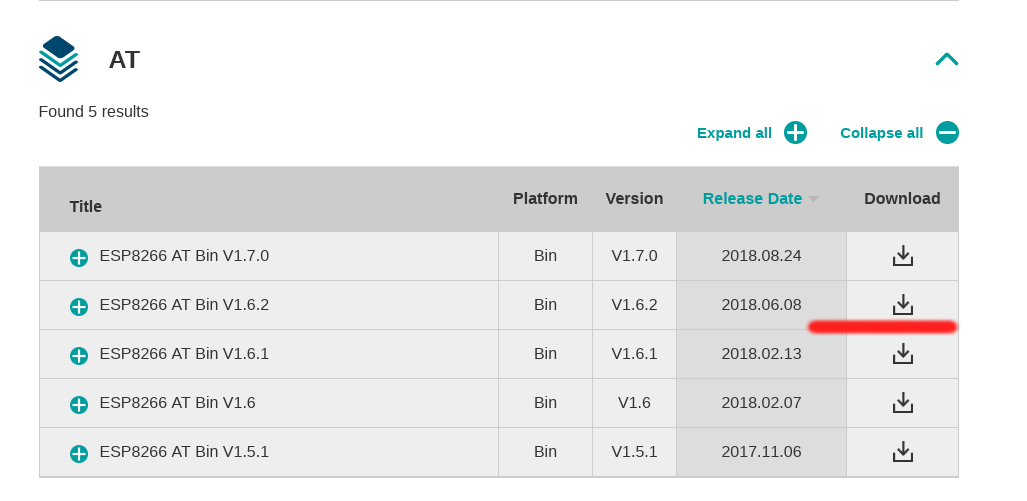
Task: Expand the ESP8266 AT Bin V1.6.1 row
Action: (79, 356)
